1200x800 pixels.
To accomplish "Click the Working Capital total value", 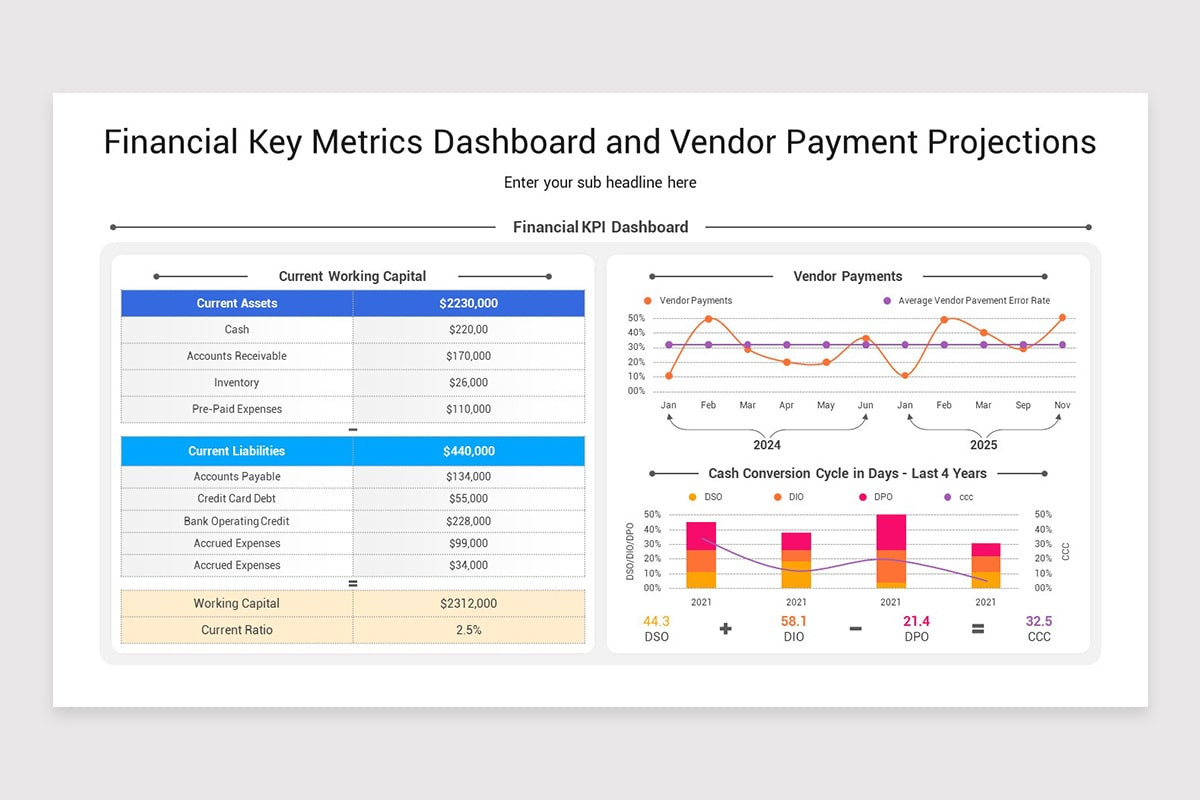I will pyautogui.click(x=467, y=603).
